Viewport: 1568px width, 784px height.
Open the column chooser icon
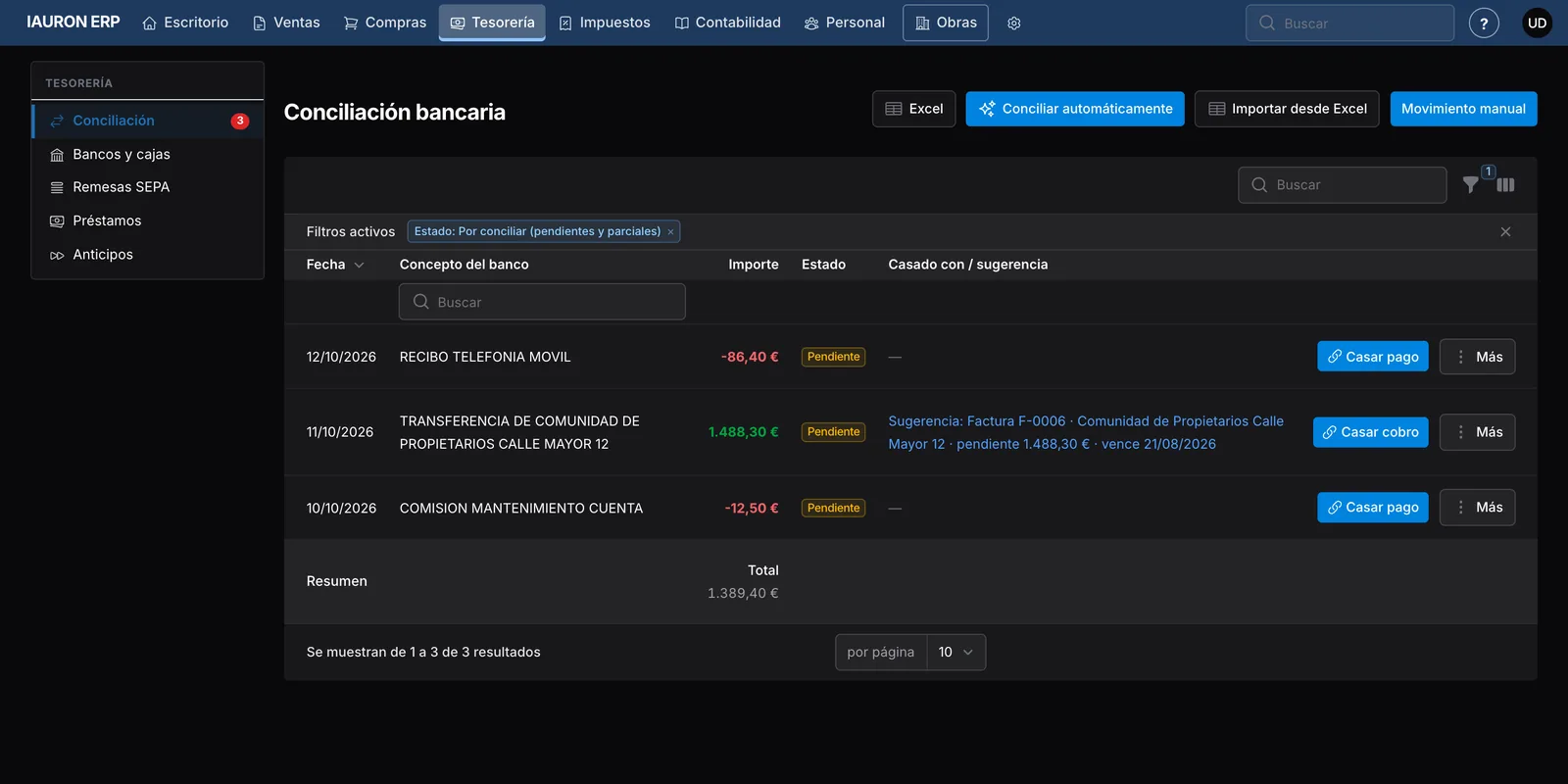pos(1506,184)
